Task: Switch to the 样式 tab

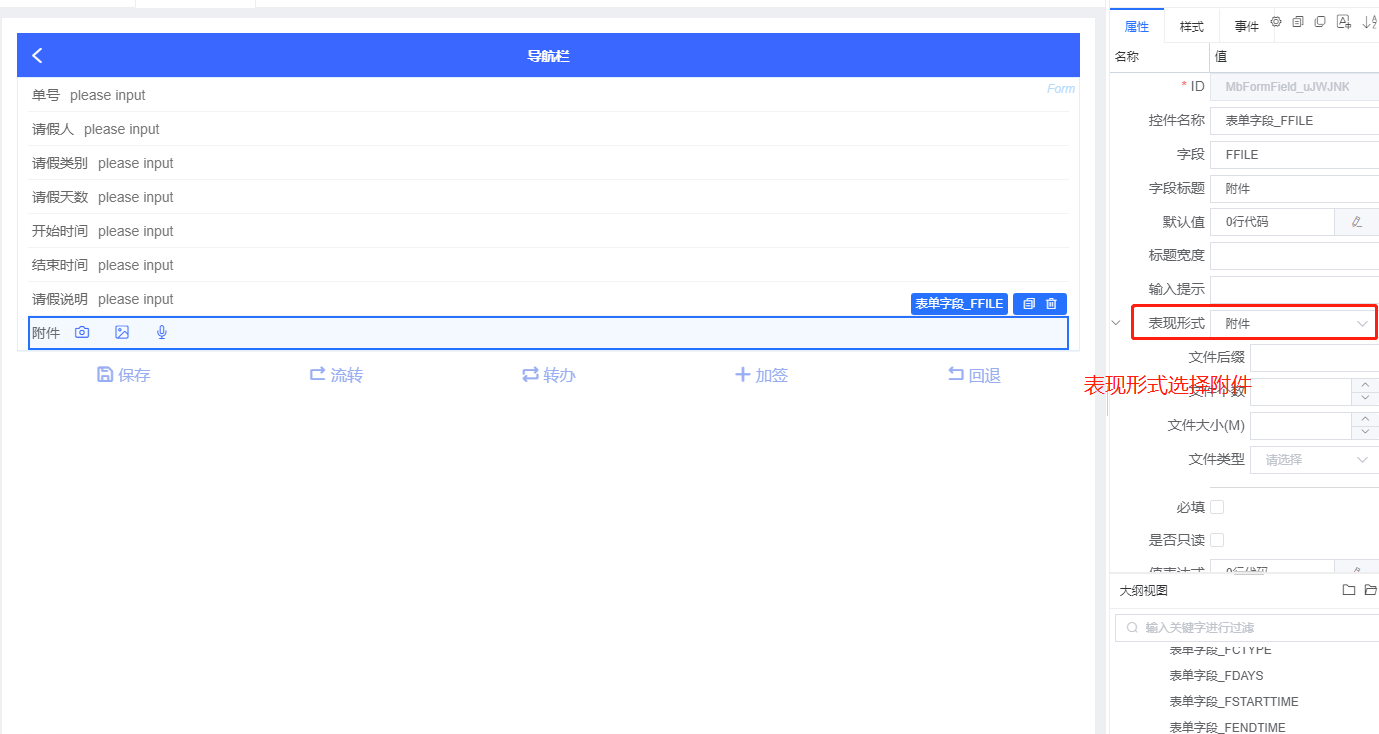Action: [x=1191, y=27]
